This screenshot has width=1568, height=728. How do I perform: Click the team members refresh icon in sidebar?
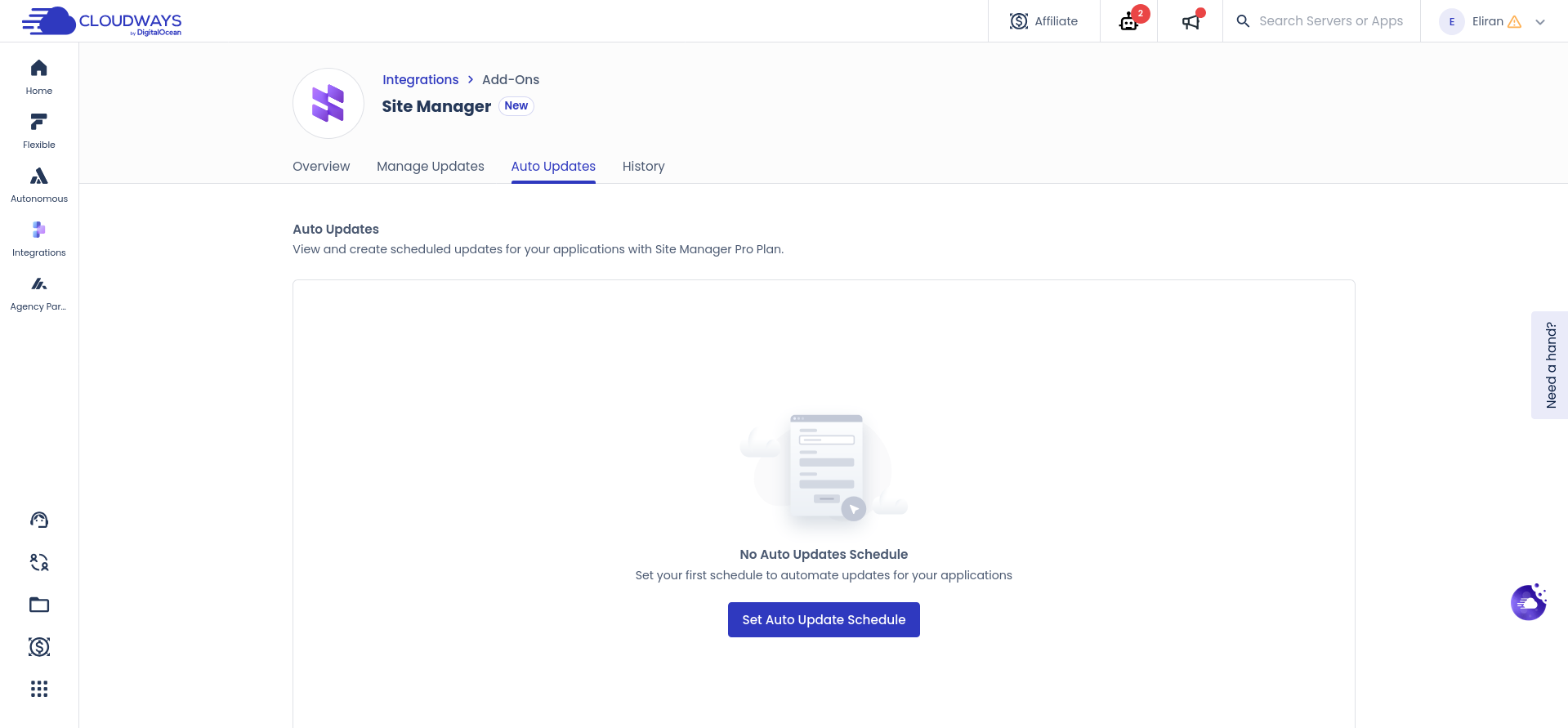[x=39, y=562]
